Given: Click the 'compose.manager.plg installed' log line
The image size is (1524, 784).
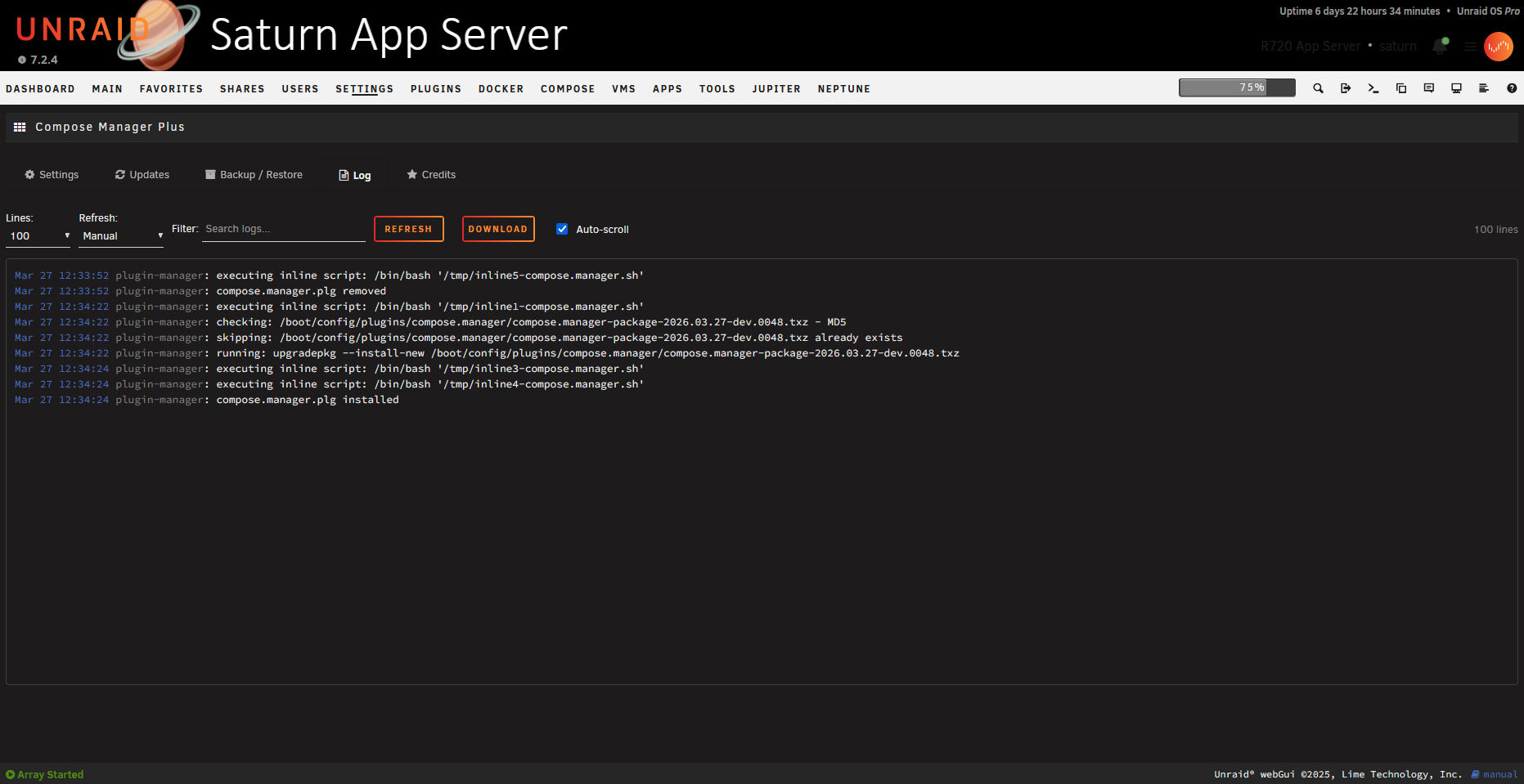Looking at the screenshot, I should pos(207,400).
